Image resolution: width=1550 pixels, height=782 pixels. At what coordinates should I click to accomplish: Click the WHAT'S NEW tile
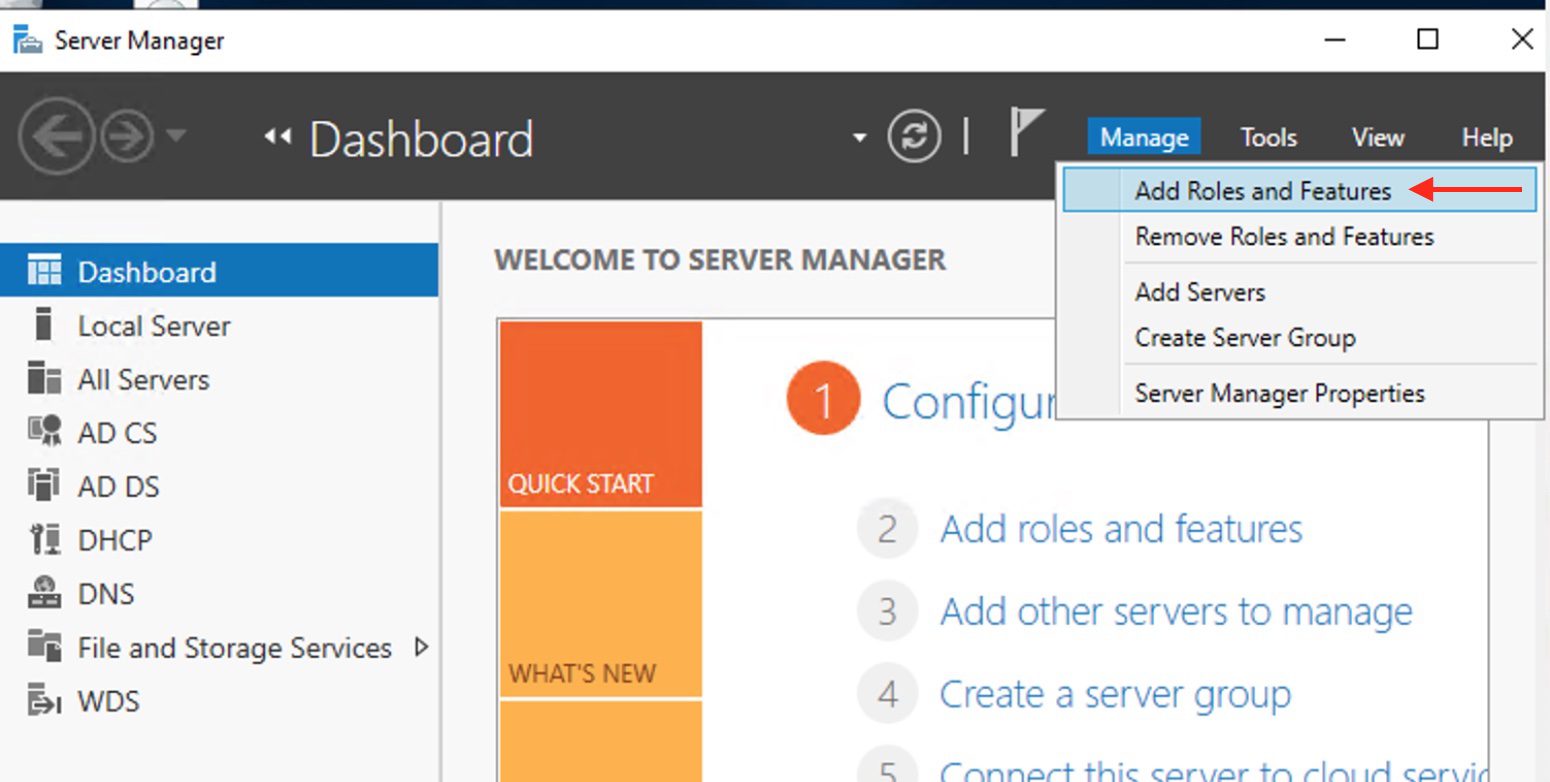click(x=600, y=603)
